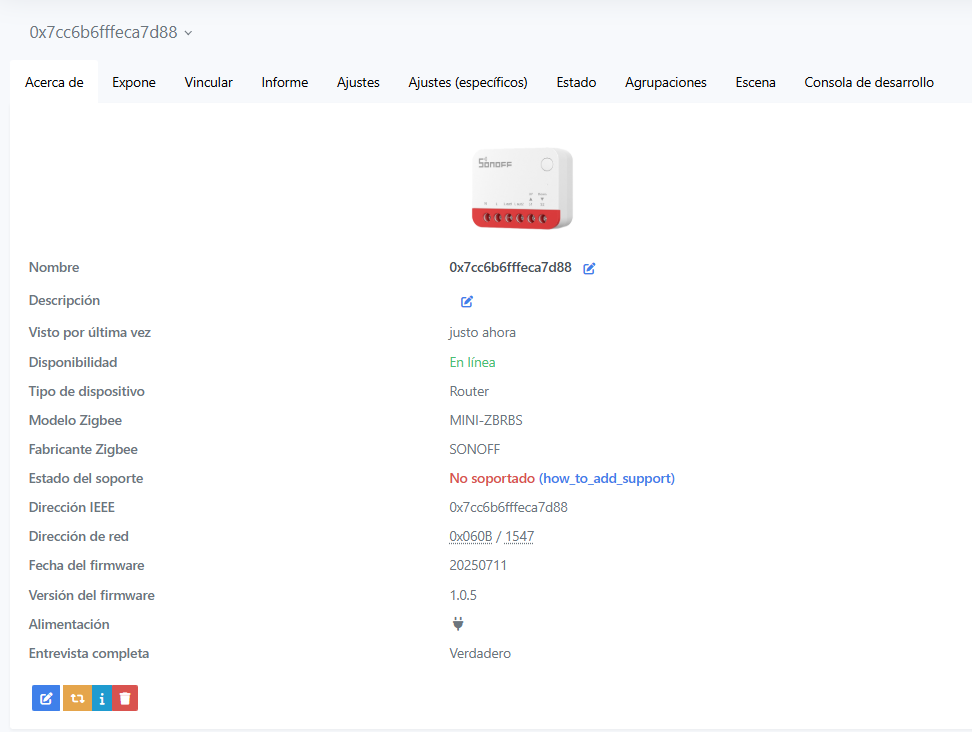Click the SONOFF device image
This screenshot has height=732, width=972.
[x=522, y=188]
